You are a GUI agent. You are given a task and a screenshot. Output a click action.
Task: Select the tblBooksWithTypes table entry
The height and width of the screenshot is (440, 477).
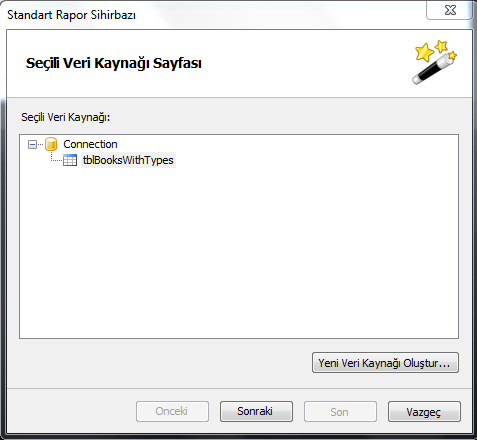click(128, 160)
